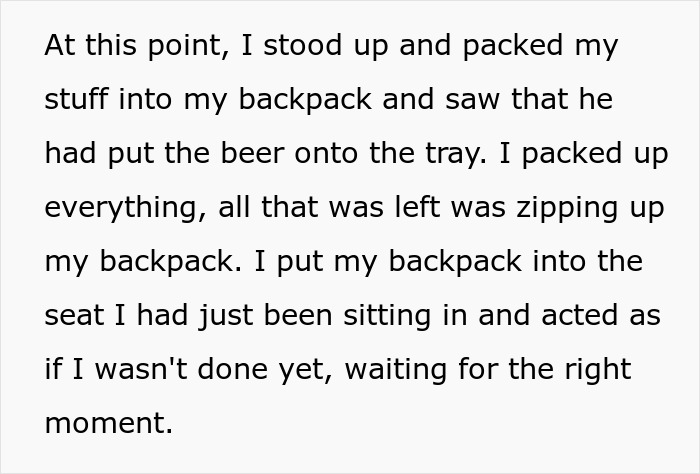Click the word "seat" in the paragraph

[72, 316]
